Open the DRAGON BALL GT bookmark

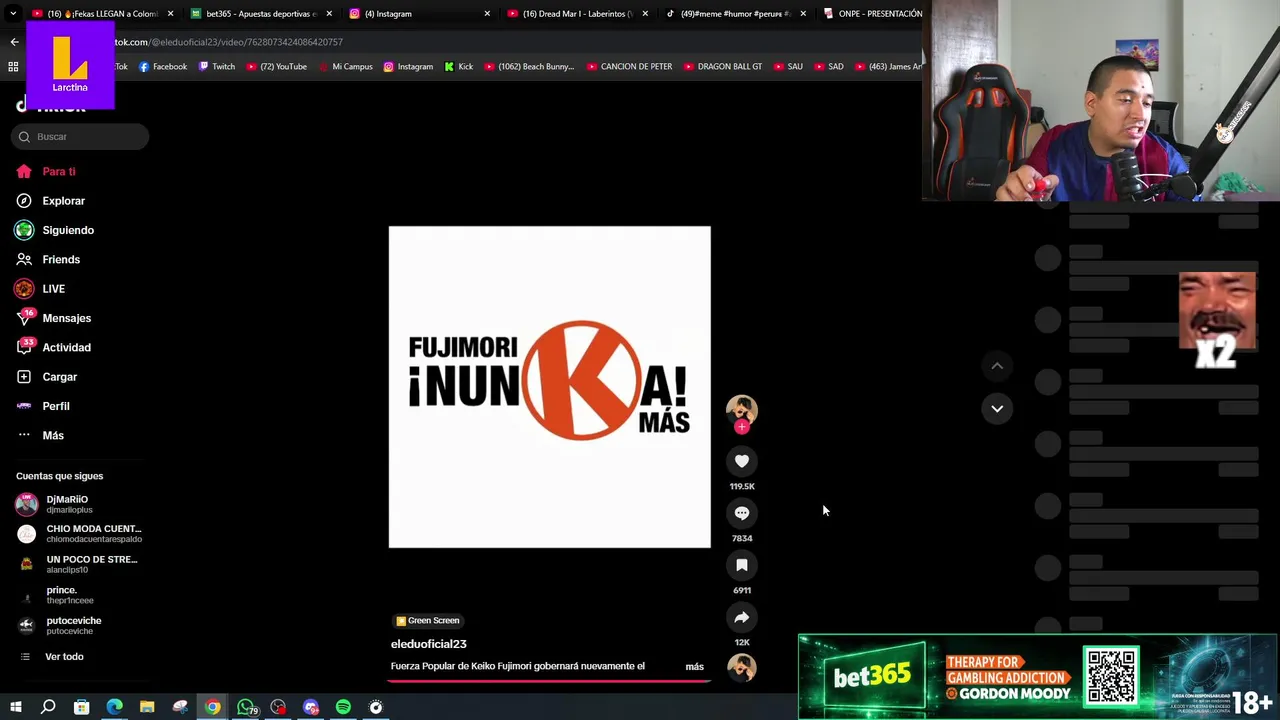point(723,67)
